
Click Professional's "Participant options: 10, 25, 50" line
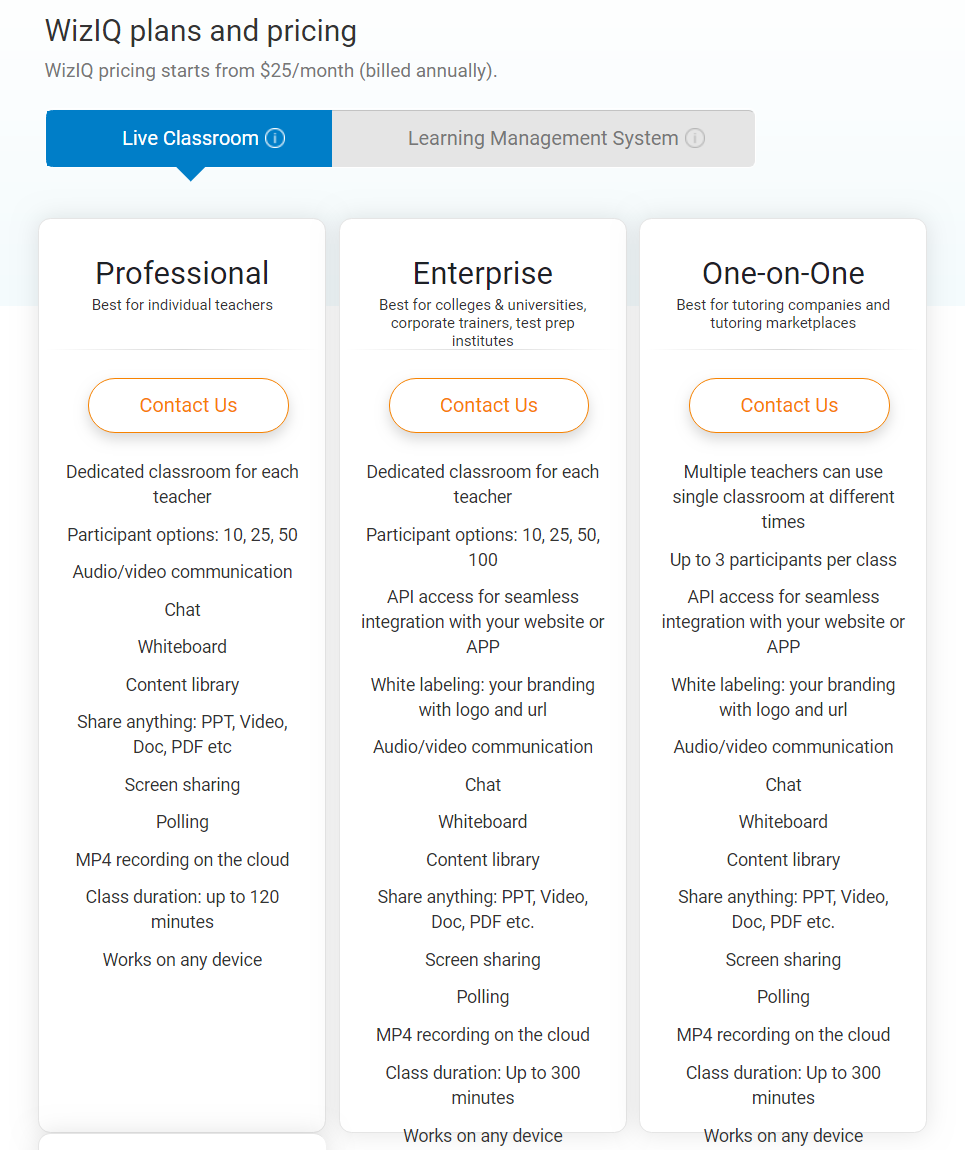tap(182, 535)
